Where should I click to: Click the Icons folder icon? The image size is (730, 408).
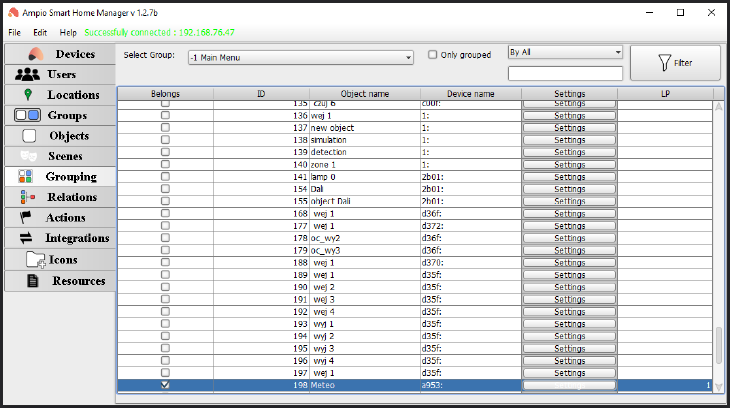tap(35, 260)
